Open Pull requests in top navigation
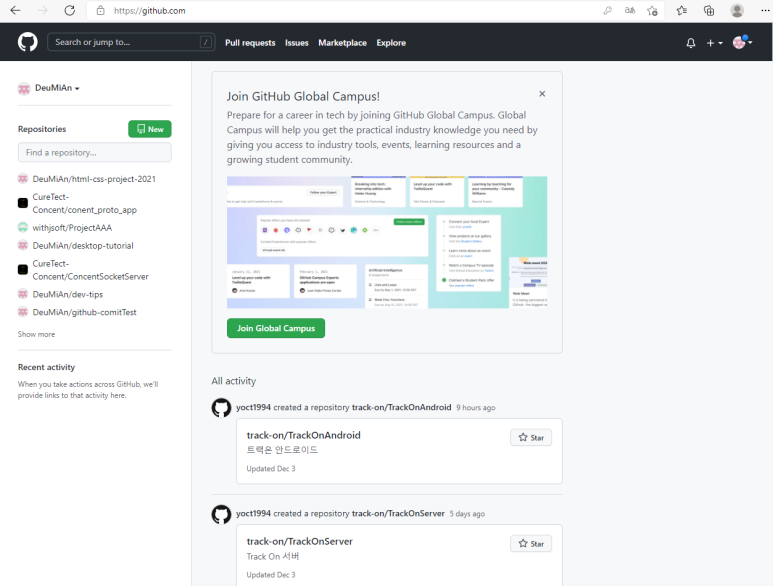Viewport: 773px width, 586px height. click(250, 43)
